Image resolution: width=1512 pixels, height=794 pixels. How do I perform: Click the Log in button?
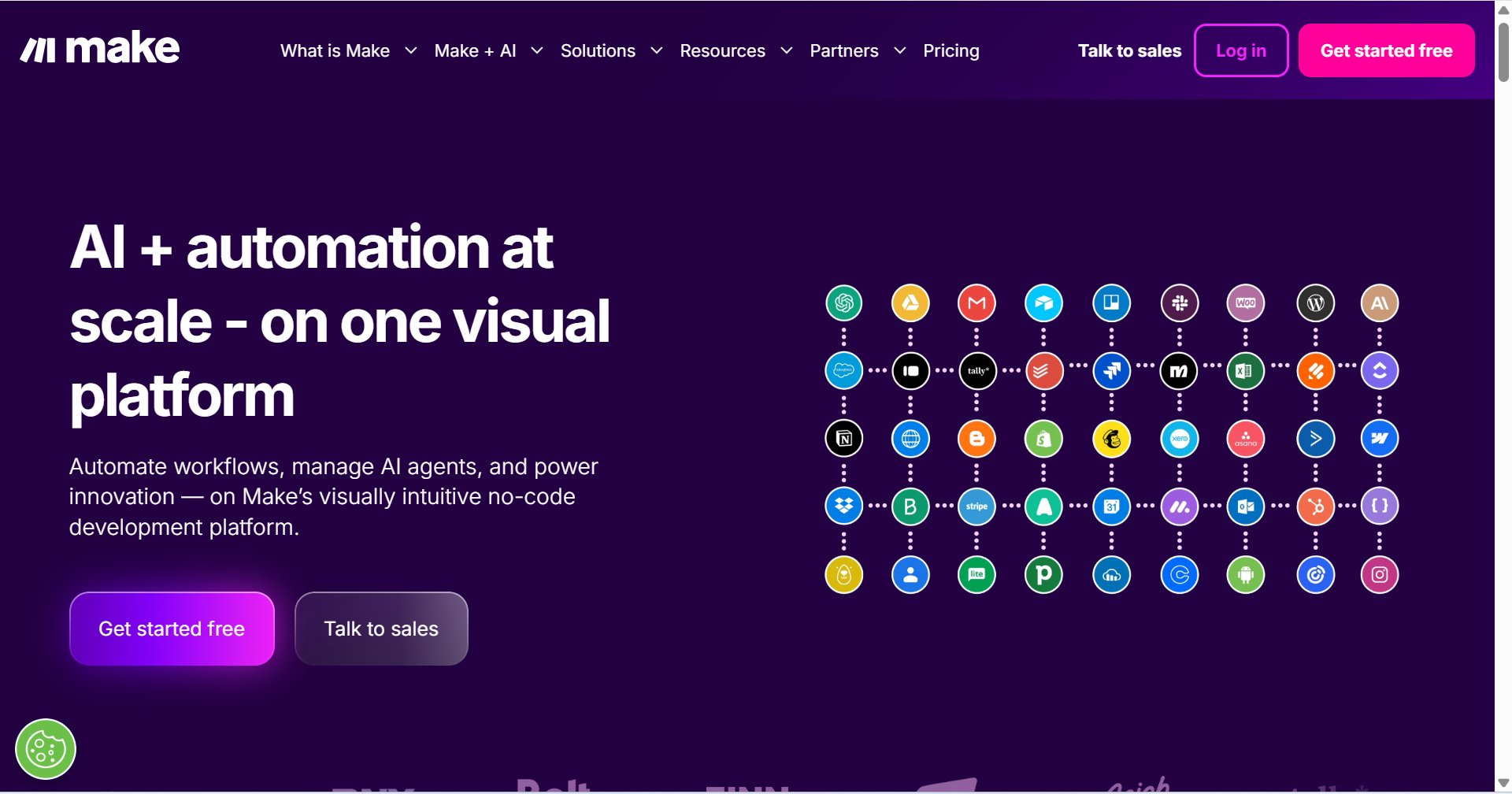pyautogui.click(x=1240, y=51)
